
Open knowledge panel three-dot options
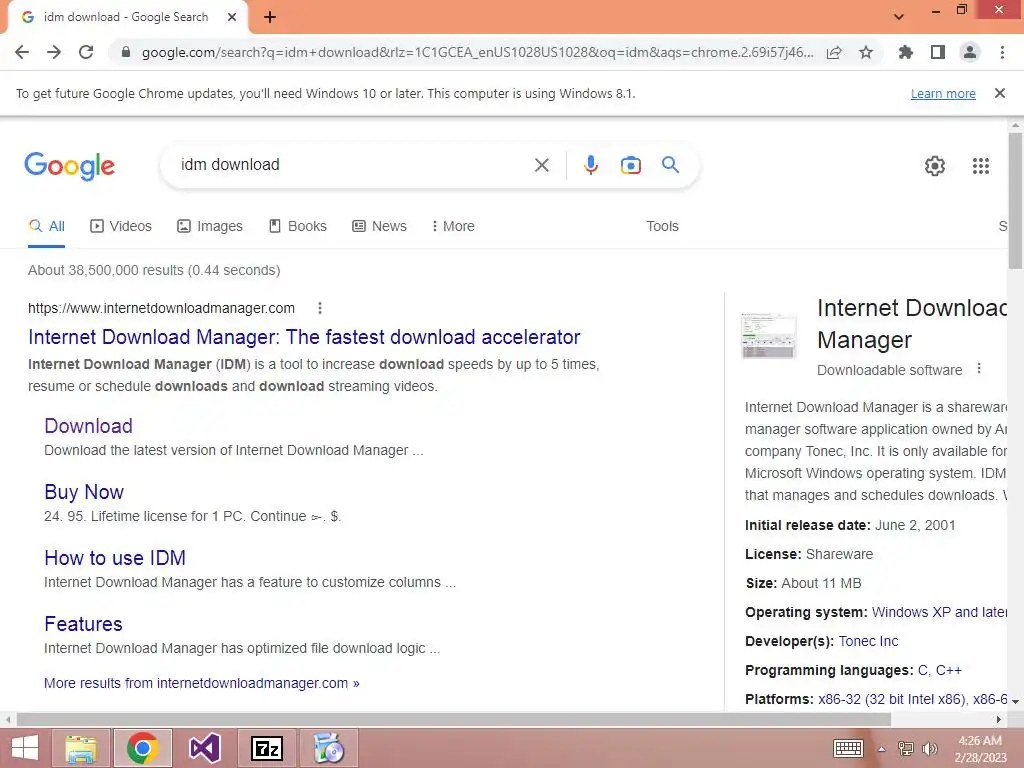(978, 368)
